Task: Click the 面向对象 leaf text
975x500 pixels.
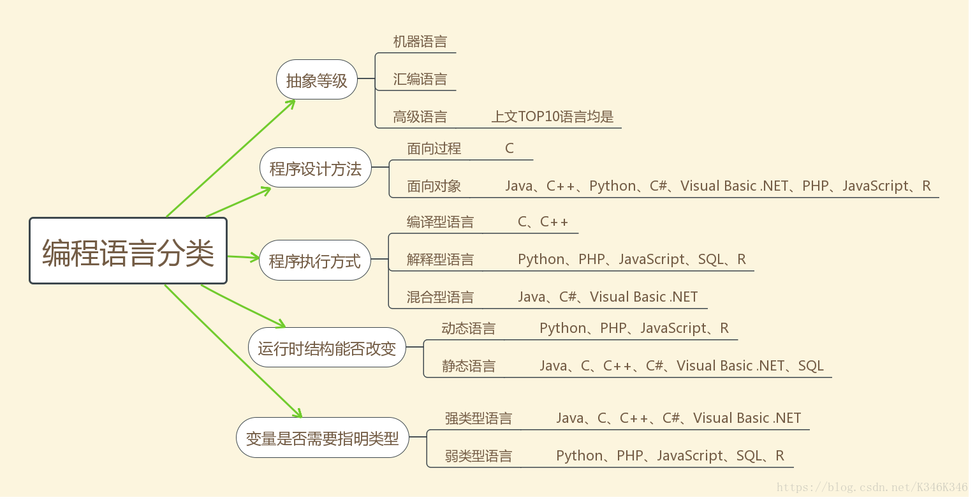Action: (x=434, y=186)
